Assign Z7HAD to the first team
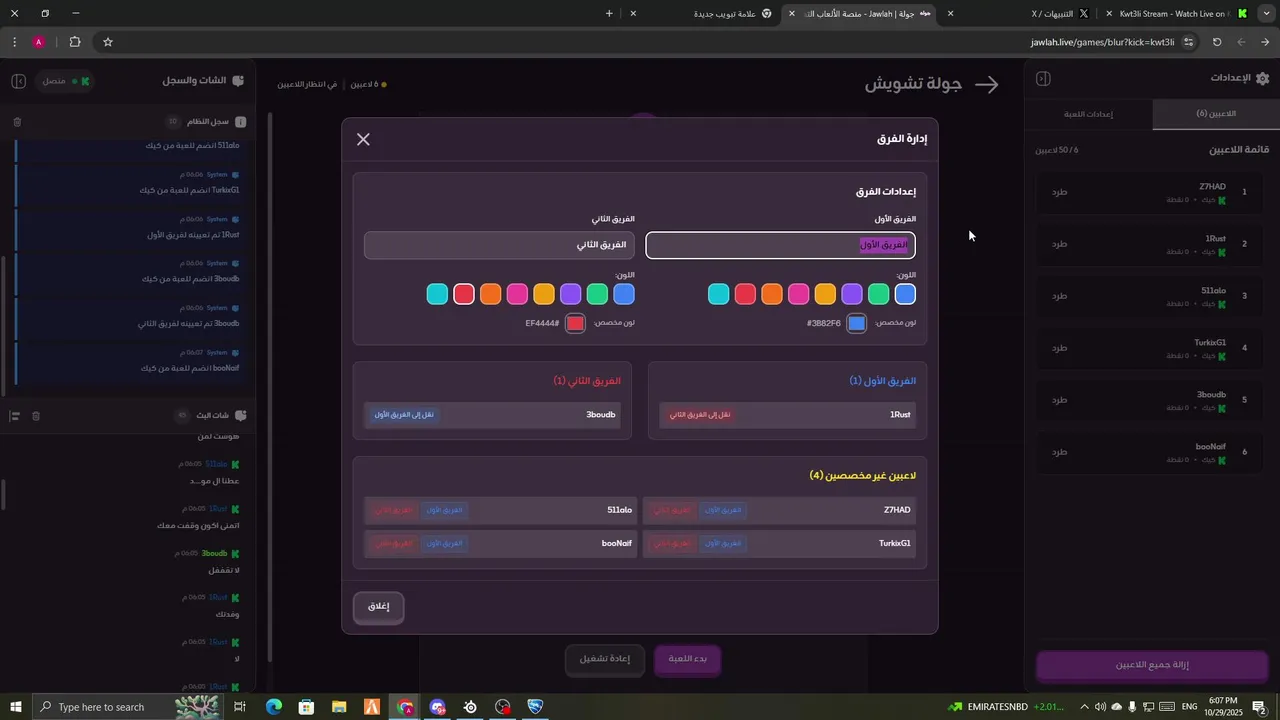Viewport: 1280px width, 720px height. [724, 510]
